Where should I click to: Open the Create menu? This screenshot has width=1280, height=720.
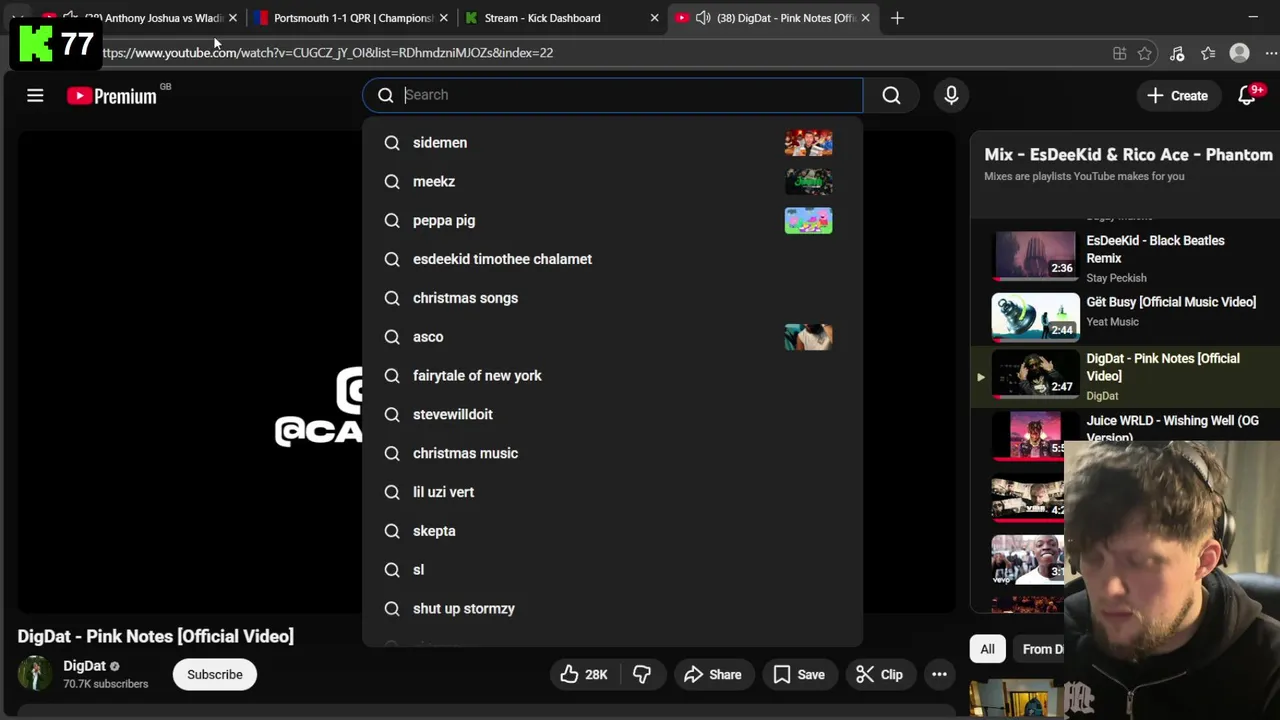click(1177, 96)
